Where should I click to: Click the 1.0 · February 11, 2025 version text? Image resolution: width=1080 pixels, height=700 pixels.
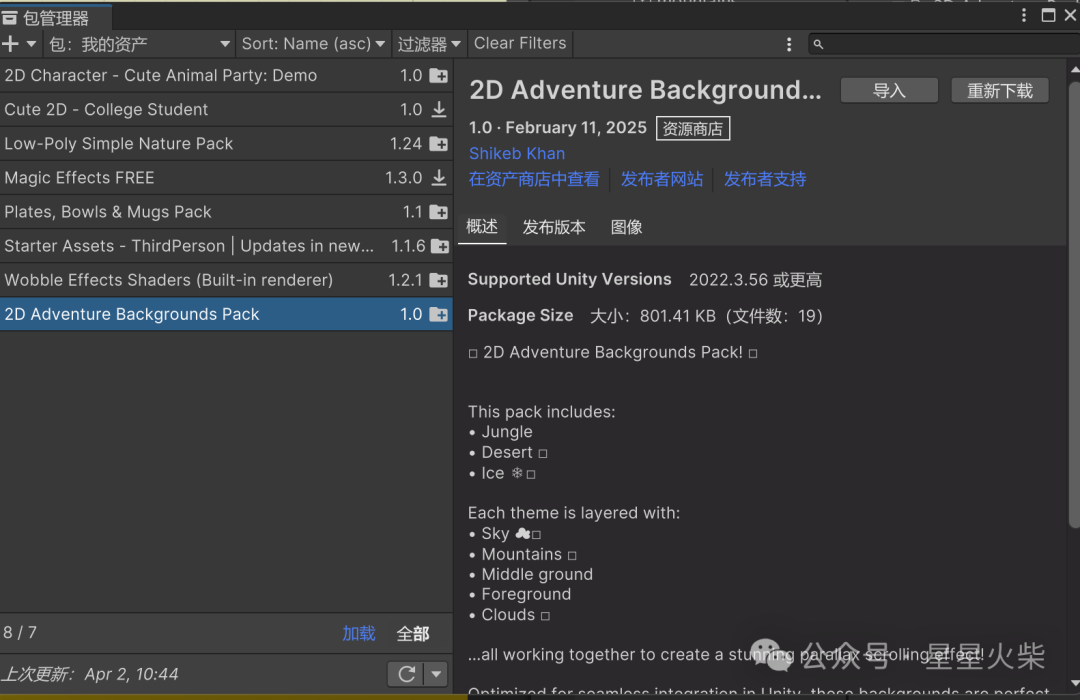tap(557, 128)
